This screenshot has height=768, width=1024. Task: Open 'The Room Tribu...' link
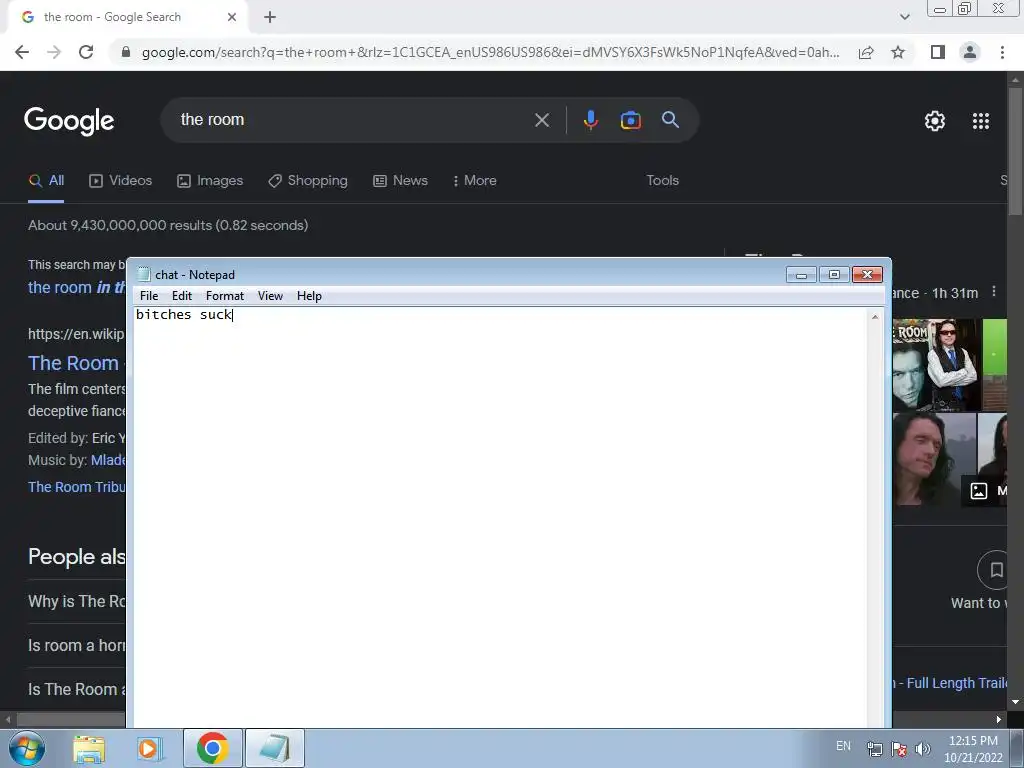coord(76,487)
